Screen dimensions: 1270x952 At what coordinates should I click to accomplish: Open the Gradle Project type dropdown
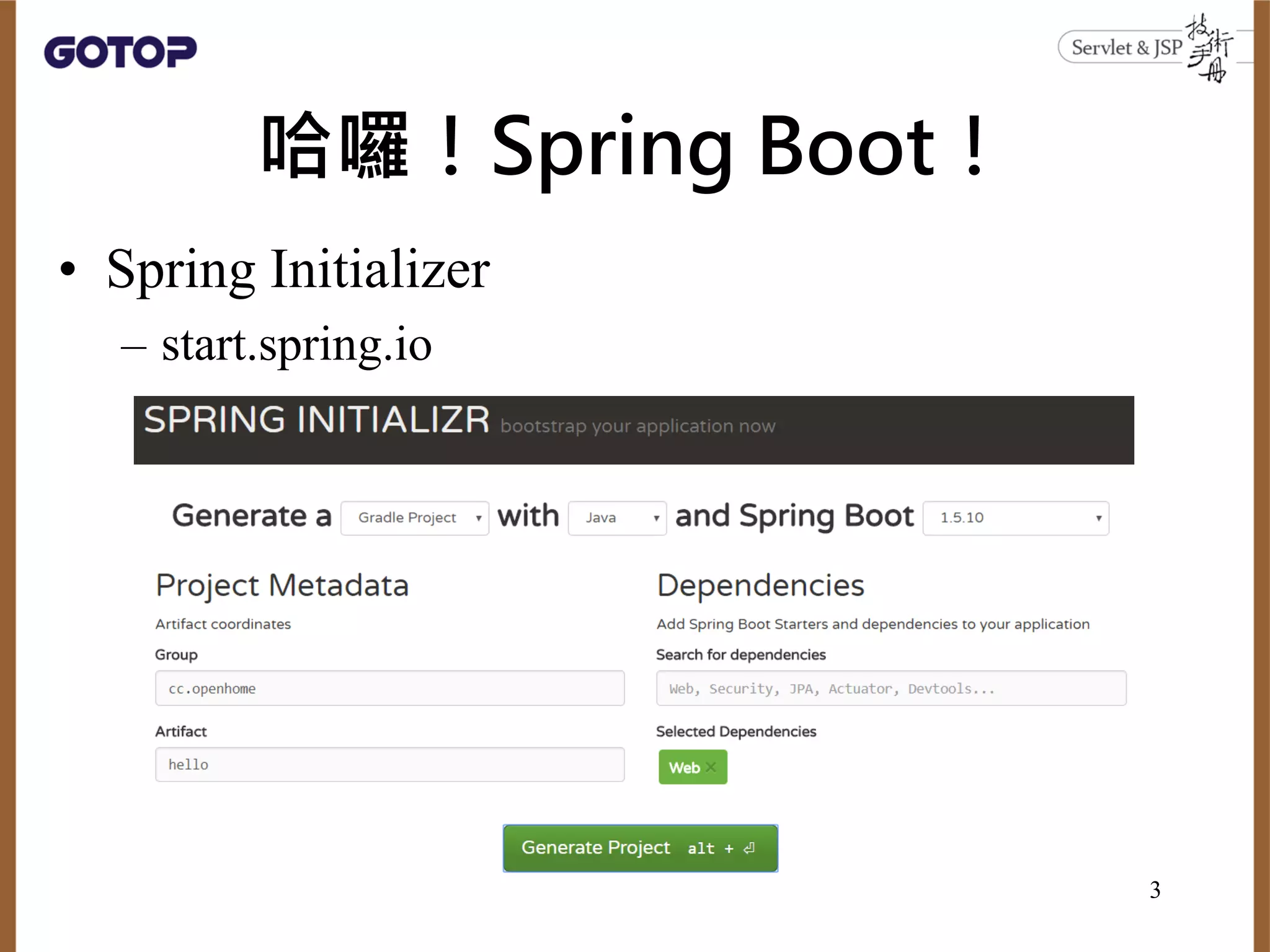pos(415,518)
